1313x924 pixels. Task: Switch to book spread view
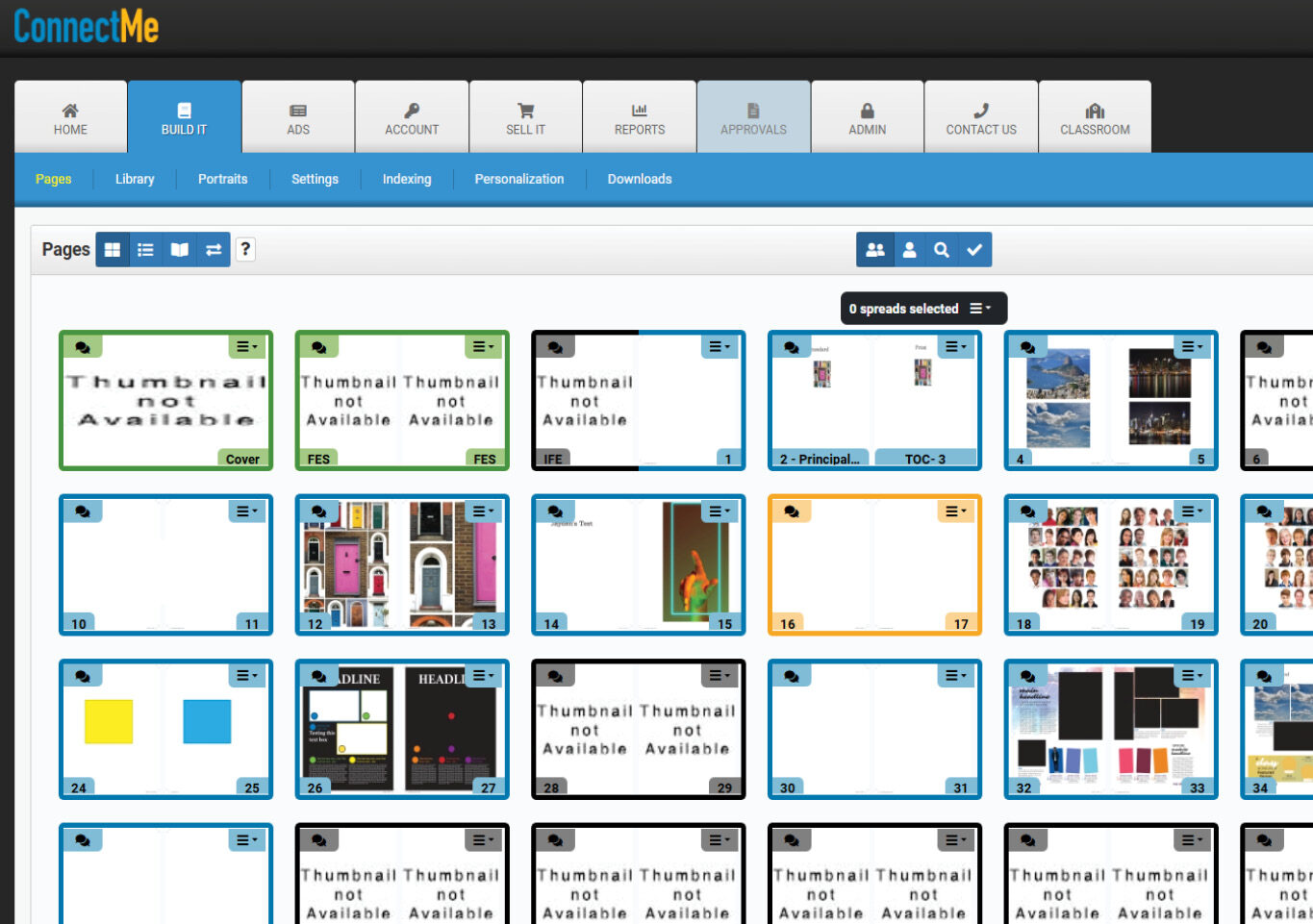pyautogui.click(x=180, y=250)
